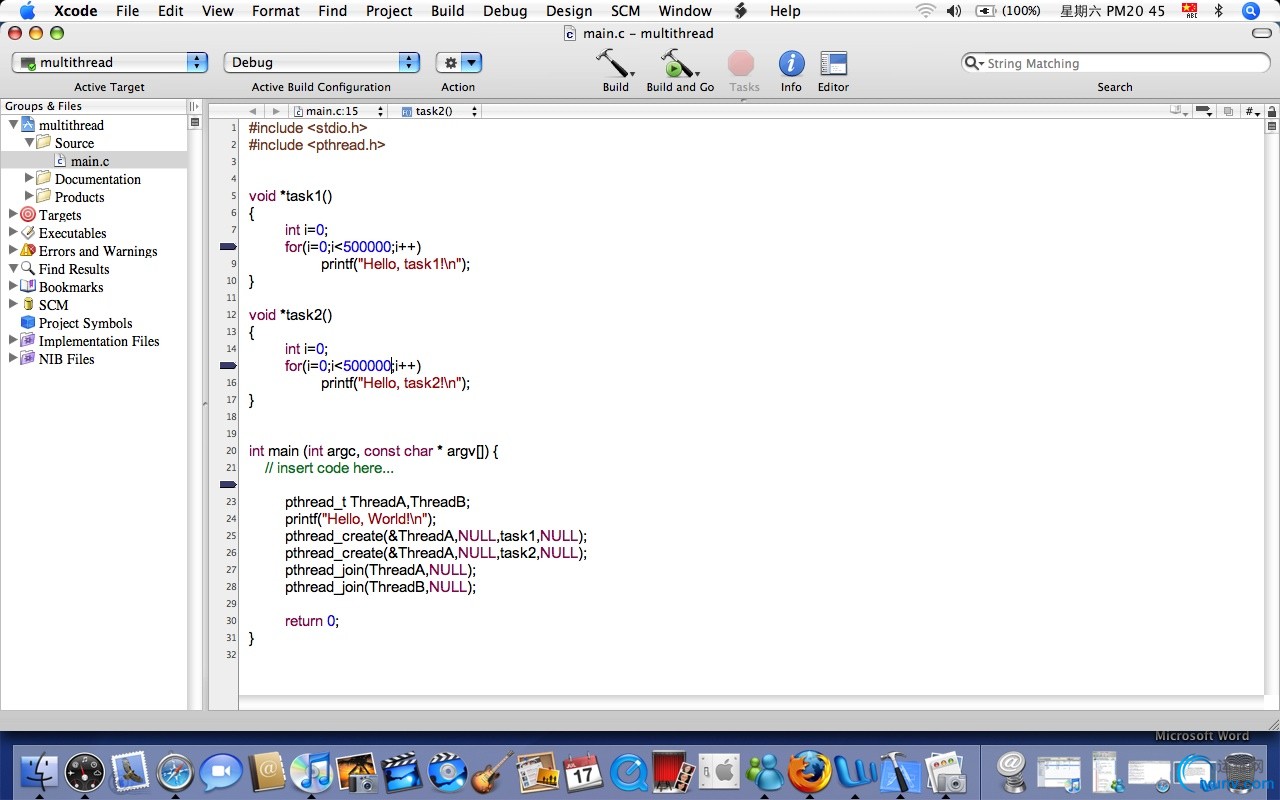Viewport: 1280px width, 800px height.
Task: Expand the Products folder
Action: click(x=29, y=197)
